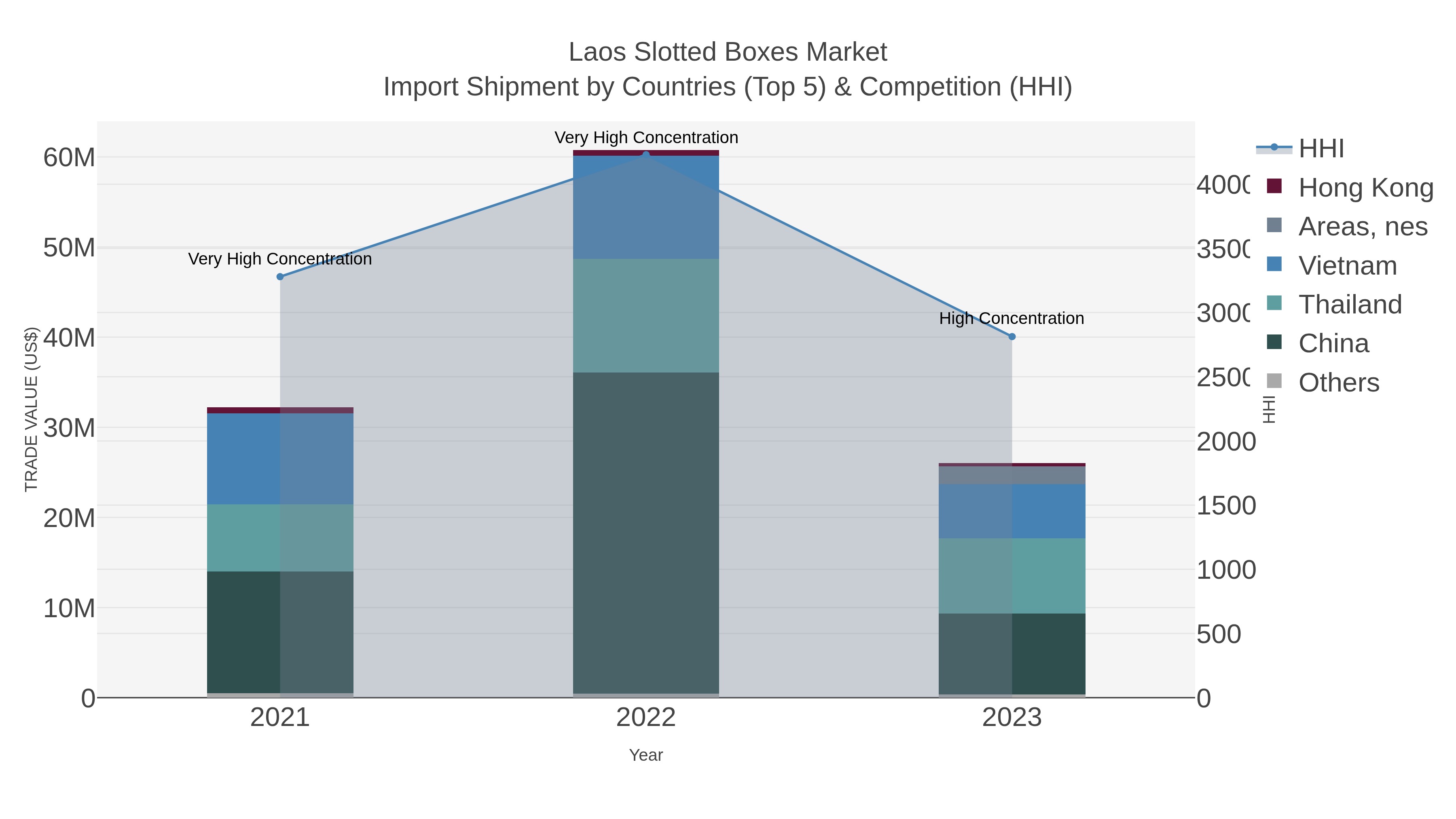Image resolution: width=1456 pixels, height=819 pixels.
Task: Click the 'Import Shipment by Countries' subtitle line
Action: click(728, 87)
